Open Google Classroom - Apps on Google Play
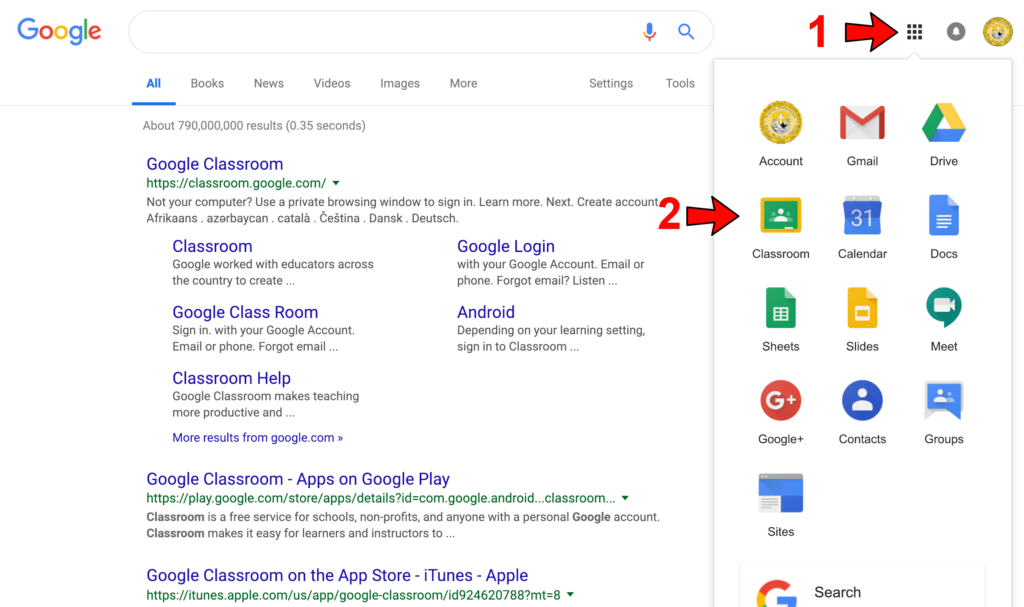1024x607 pixels. (x=298, y=479)
